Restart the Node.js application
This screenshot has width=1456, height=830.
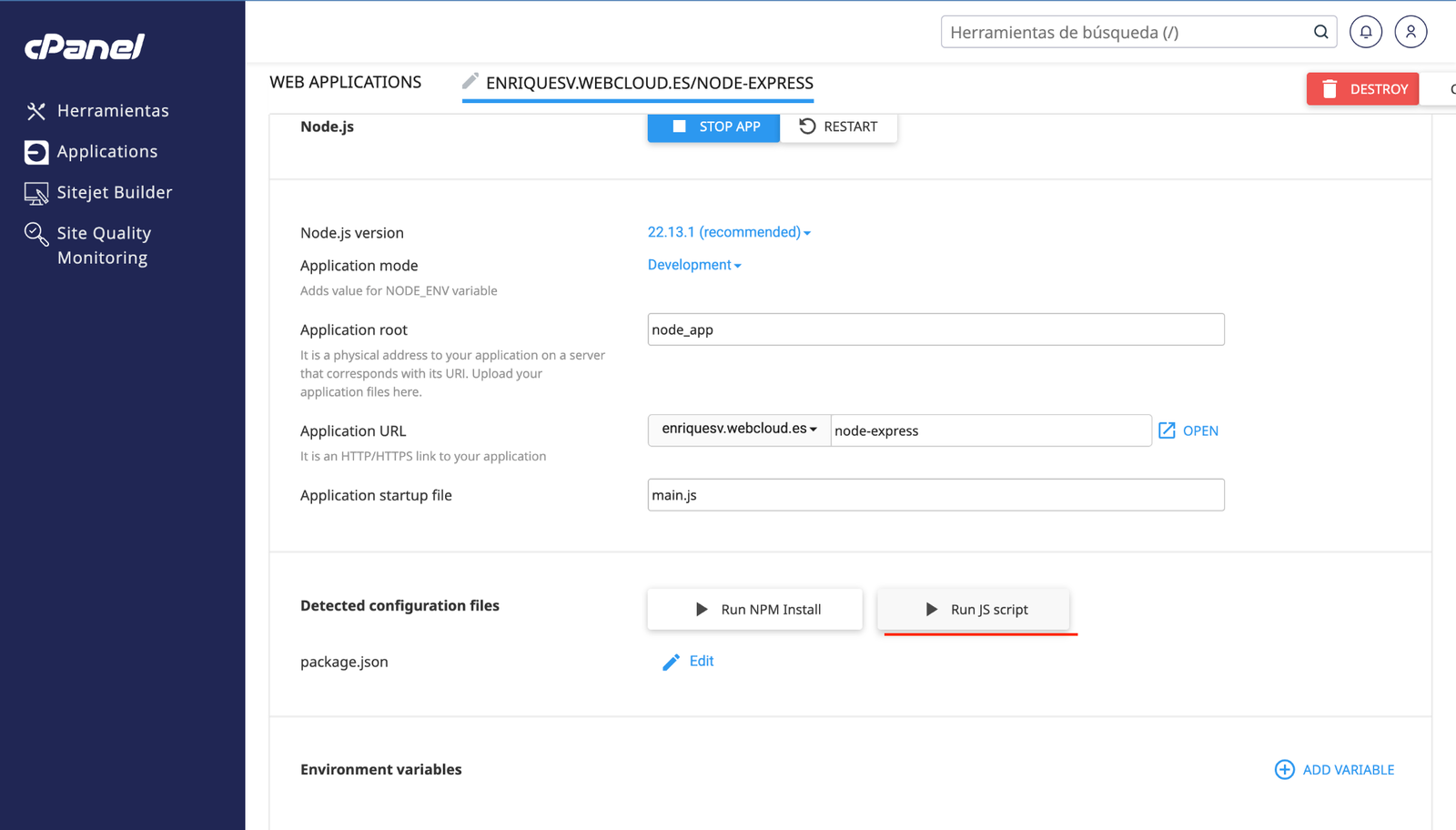[838, 127]
